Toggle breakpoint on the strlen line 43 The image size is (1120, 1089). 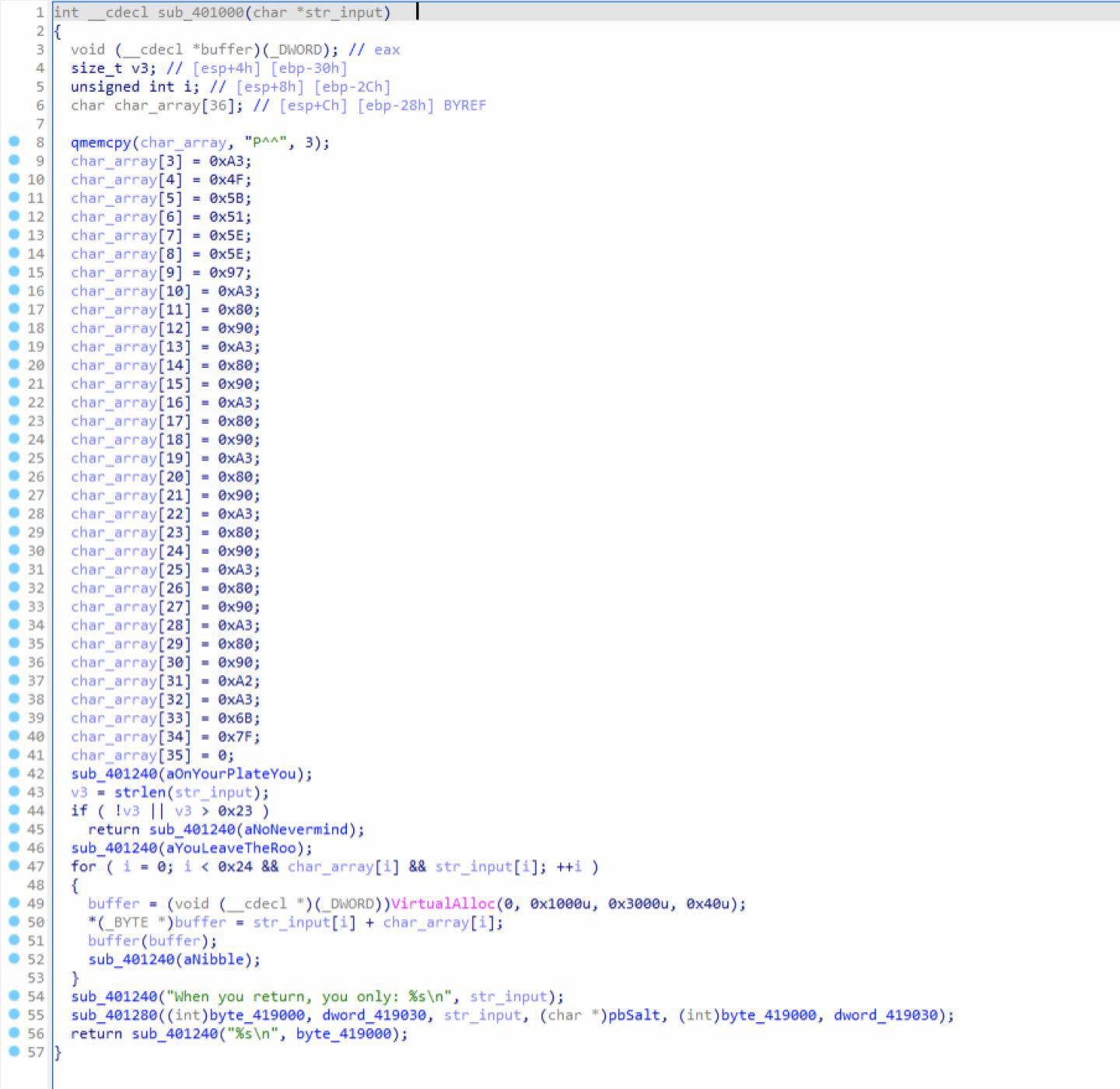click(14, 792)
